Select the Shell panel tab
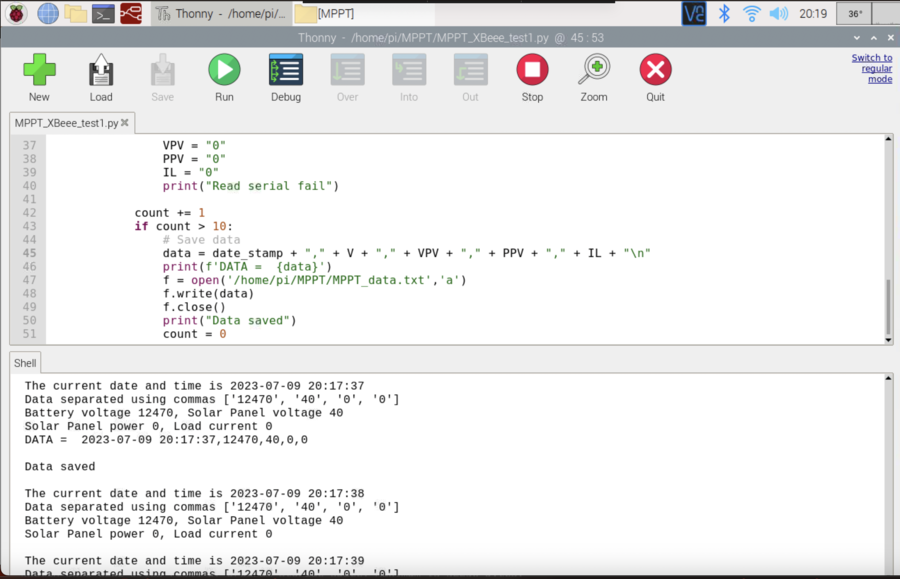 coord(25,363)
